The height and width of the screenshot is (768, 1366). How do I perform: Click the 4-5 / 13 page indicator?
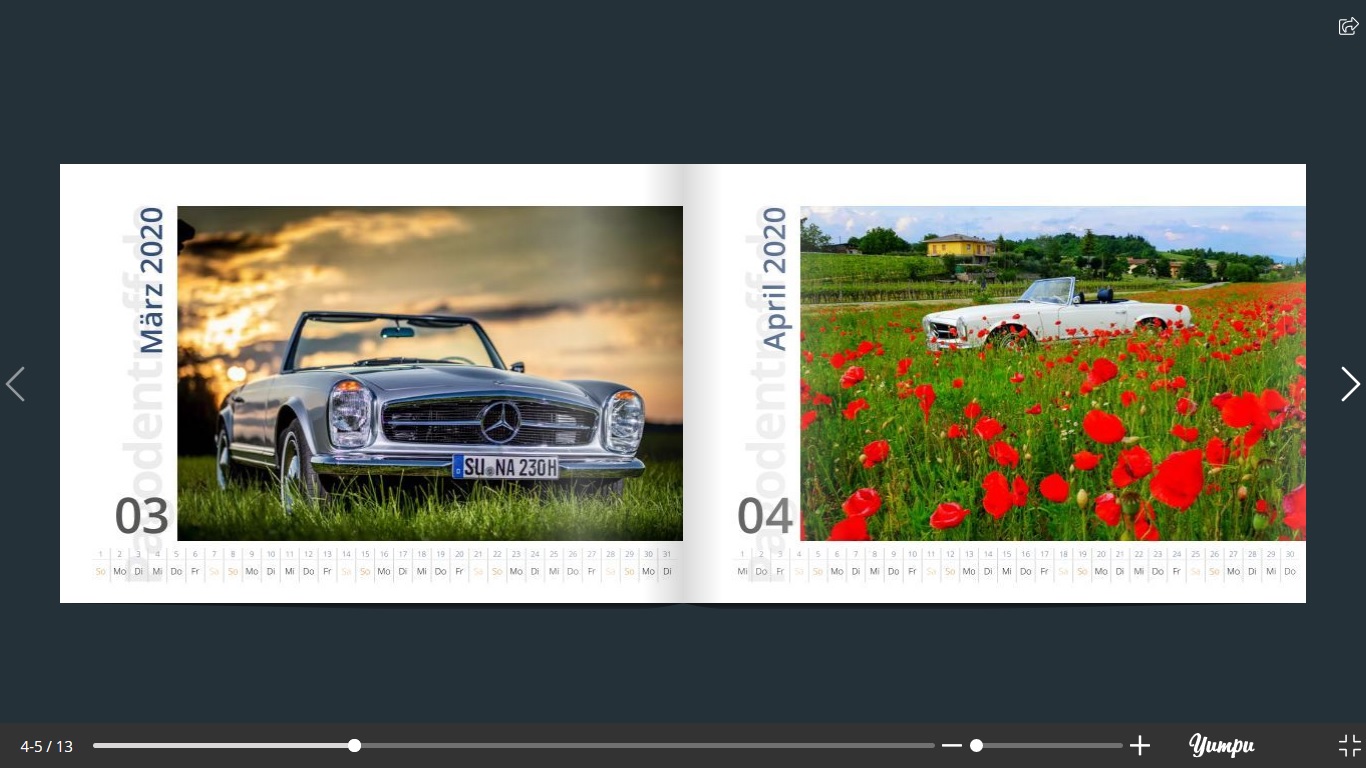coord(46,746)
